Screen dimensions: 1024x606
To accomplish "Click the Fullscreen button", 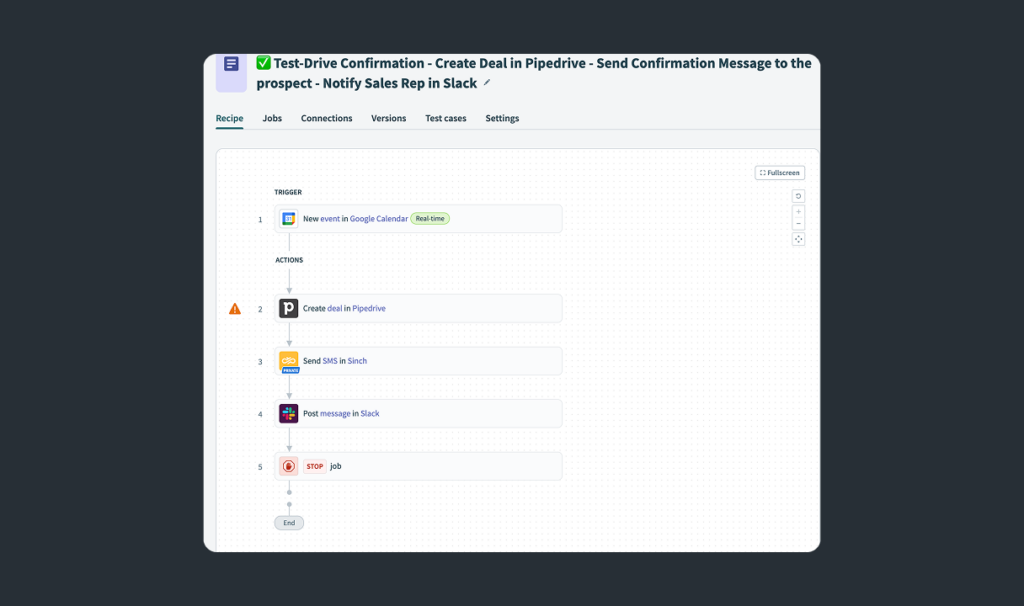I will tap(780, 173).
